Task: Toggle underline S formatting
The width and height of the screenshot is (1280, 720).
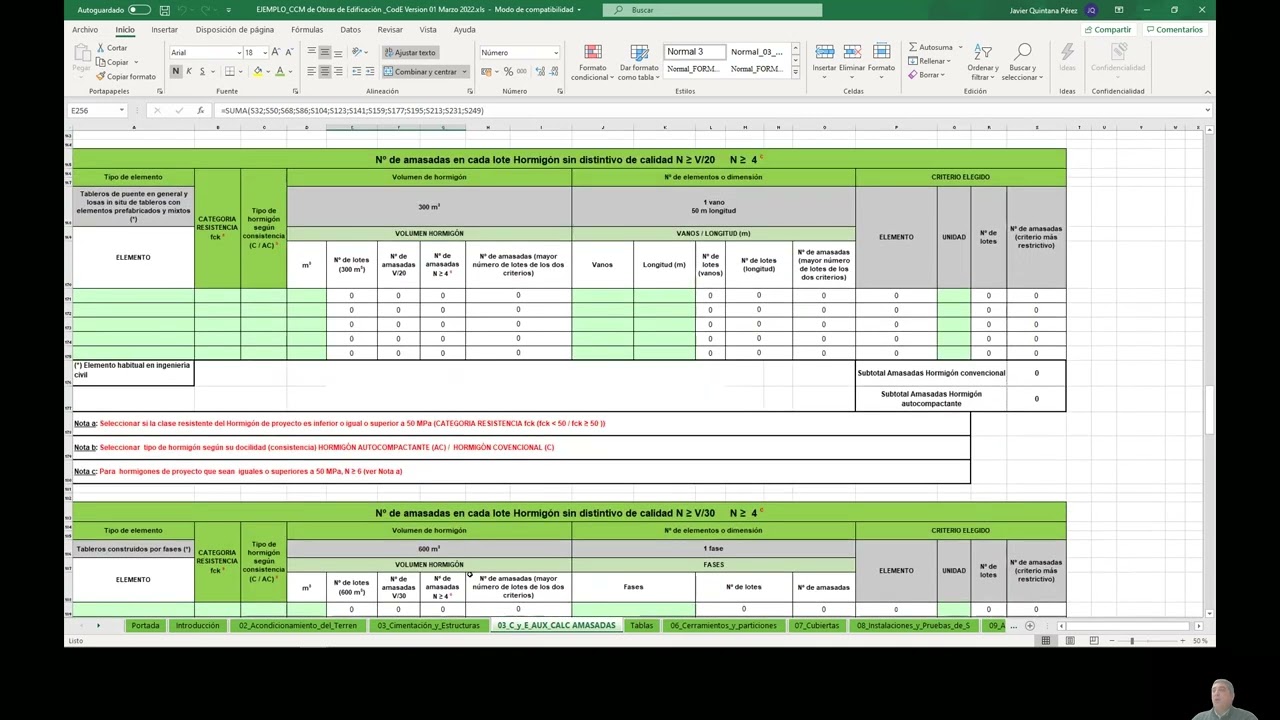Action: (x=201, y=71)
